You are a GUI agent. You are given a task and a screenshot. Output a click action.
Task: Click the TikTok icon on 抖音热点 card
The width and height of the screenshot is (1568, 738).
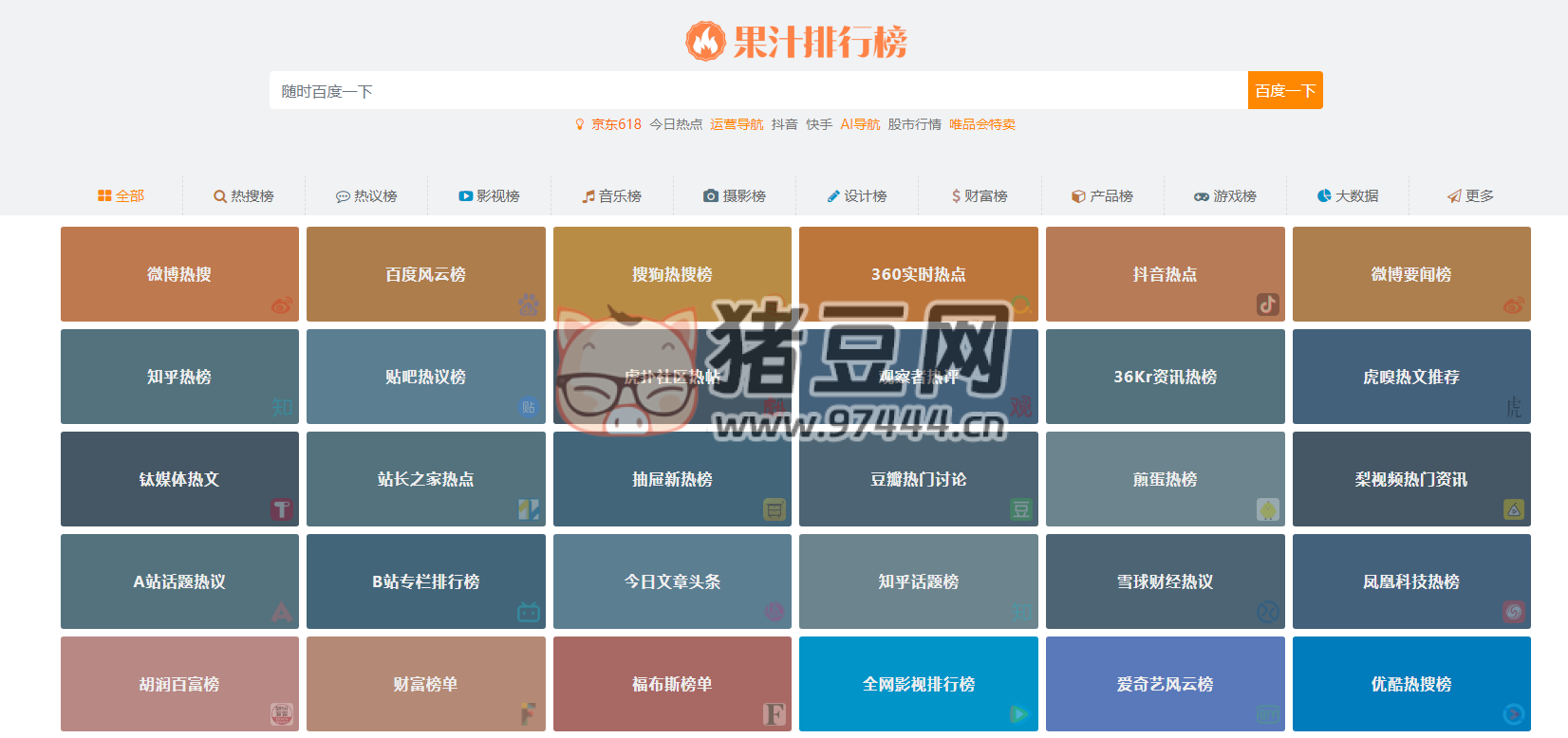click(1268, 304)
